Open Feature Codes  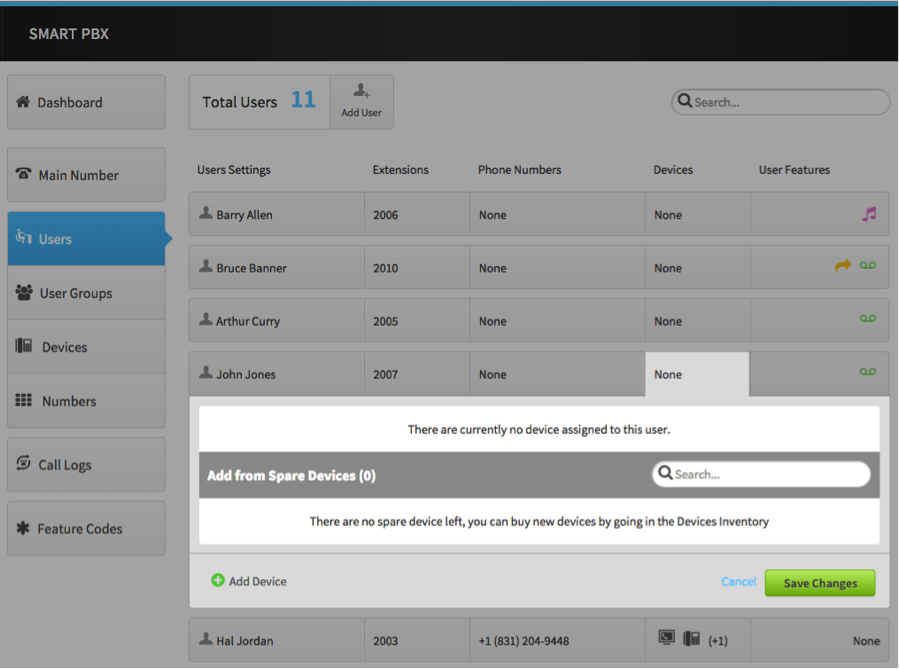click(86, 528)
